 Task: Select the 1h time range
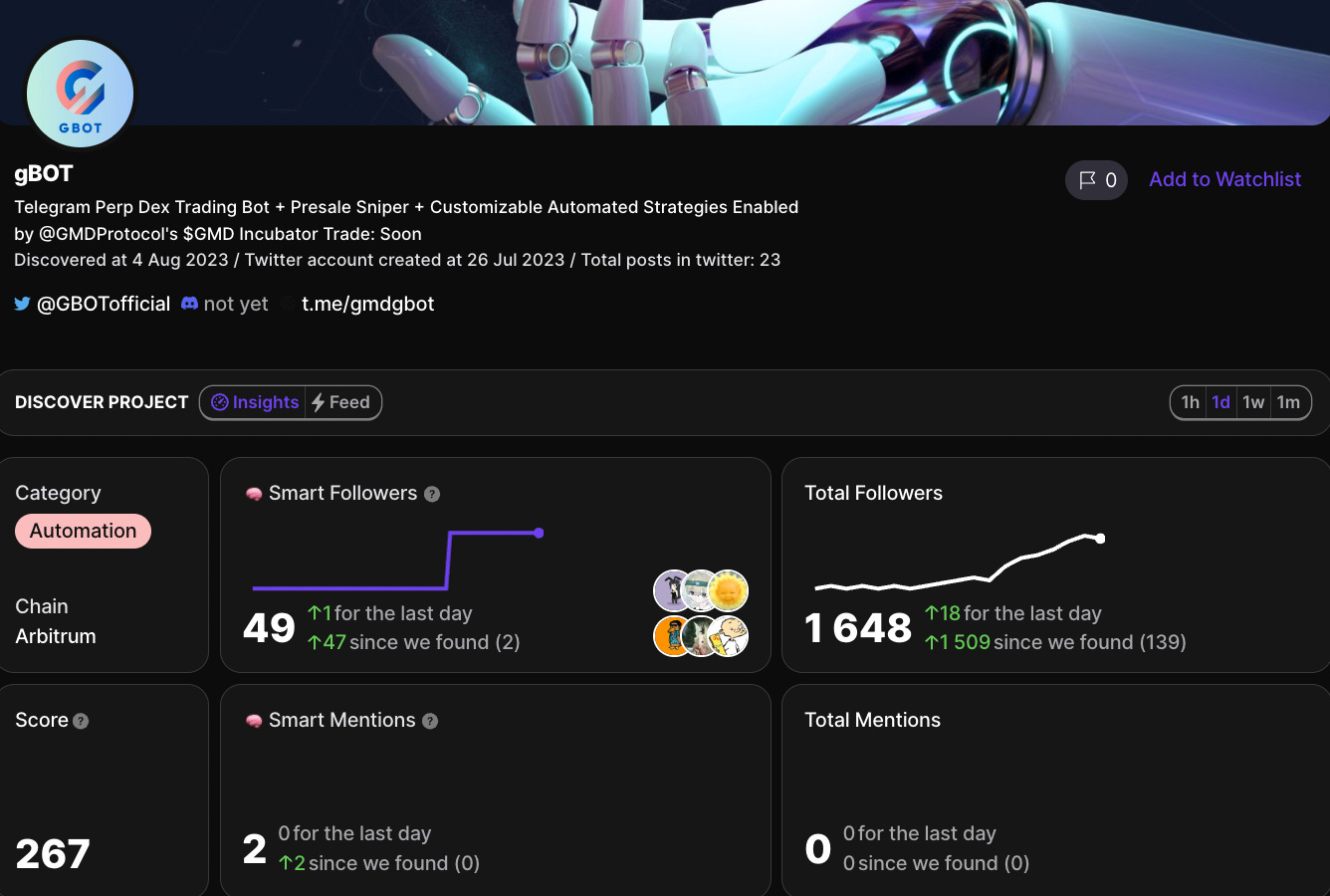pyautogui.click(x=1190, y=402)
